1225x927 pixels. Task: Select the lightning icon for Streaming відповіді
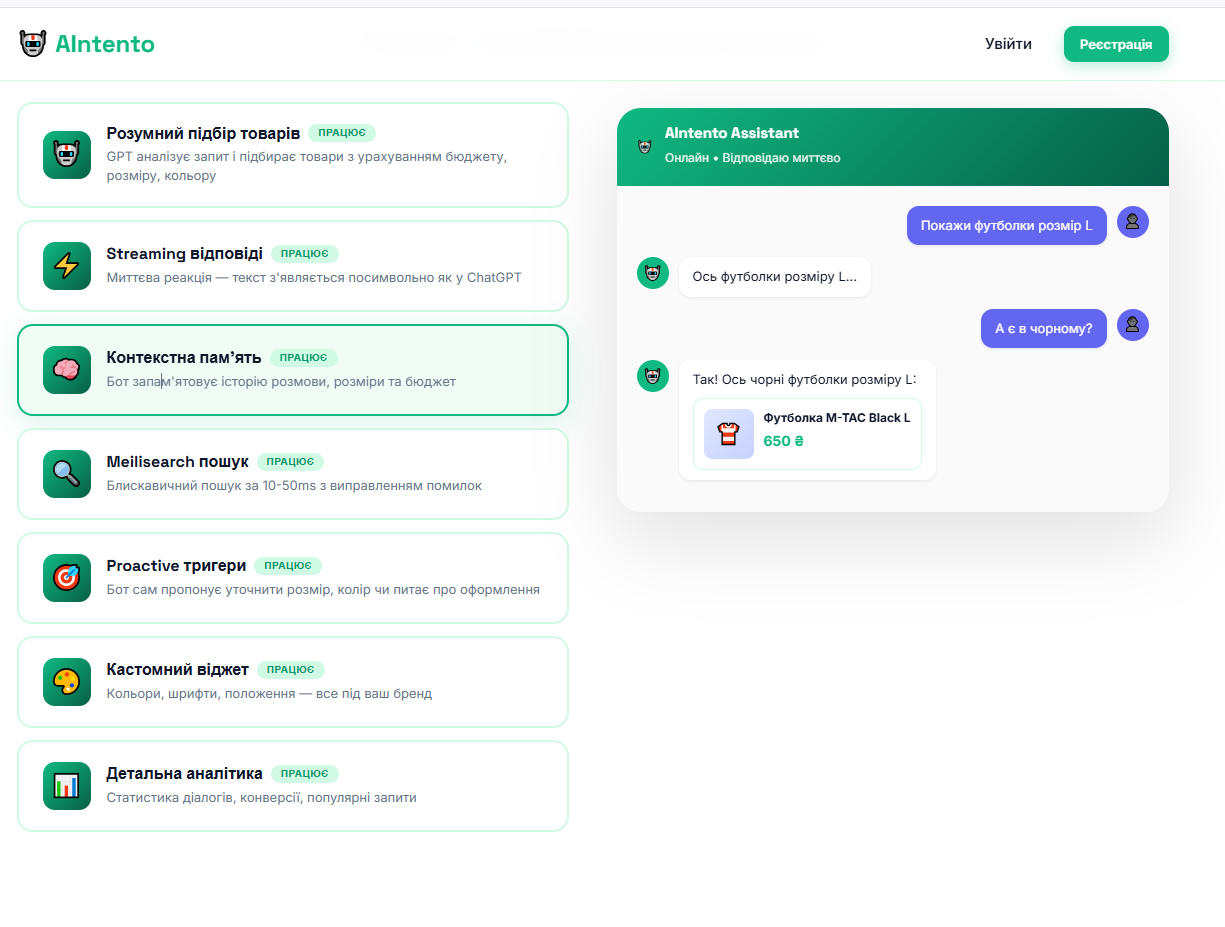[66, 266]
